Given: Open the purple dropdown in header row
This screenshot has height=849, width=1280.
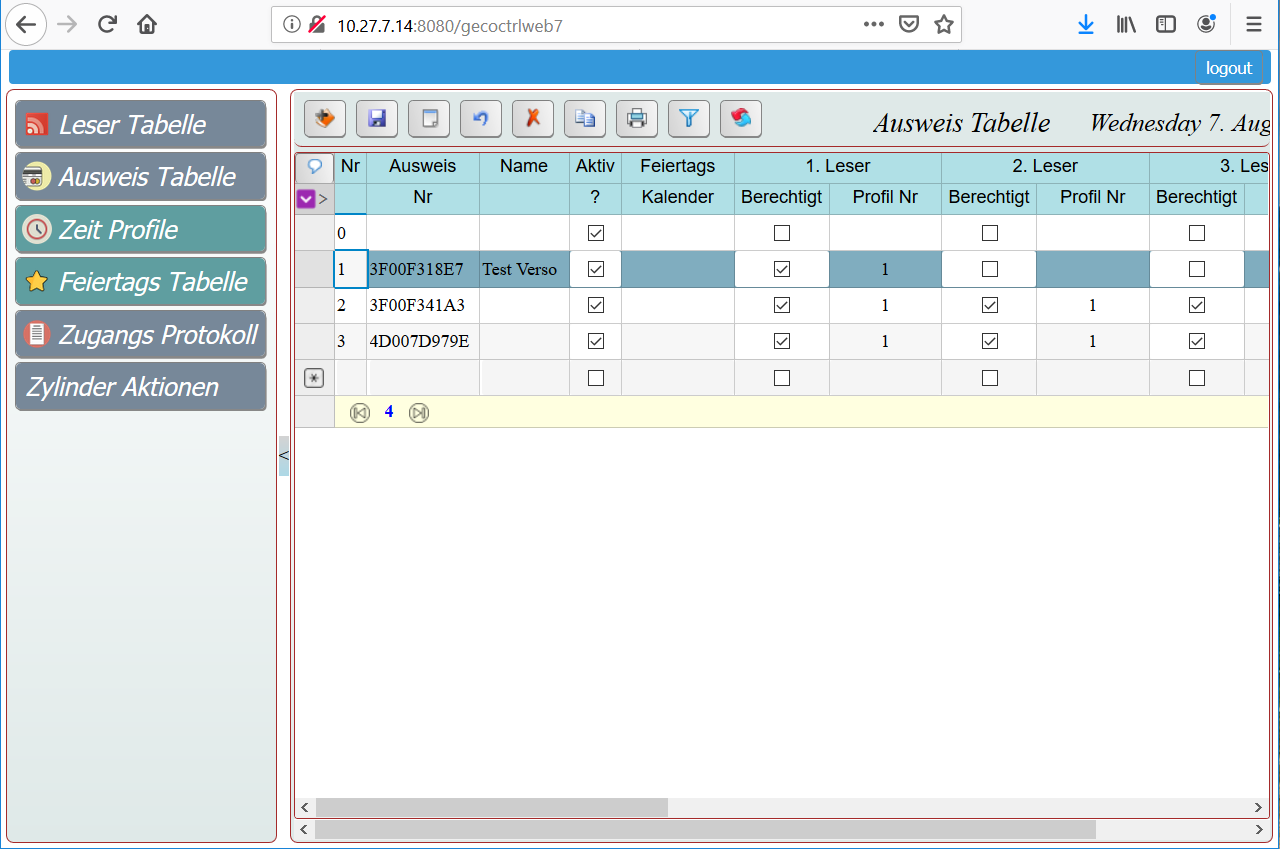Looking at the screenshot, I should (307, 199).
